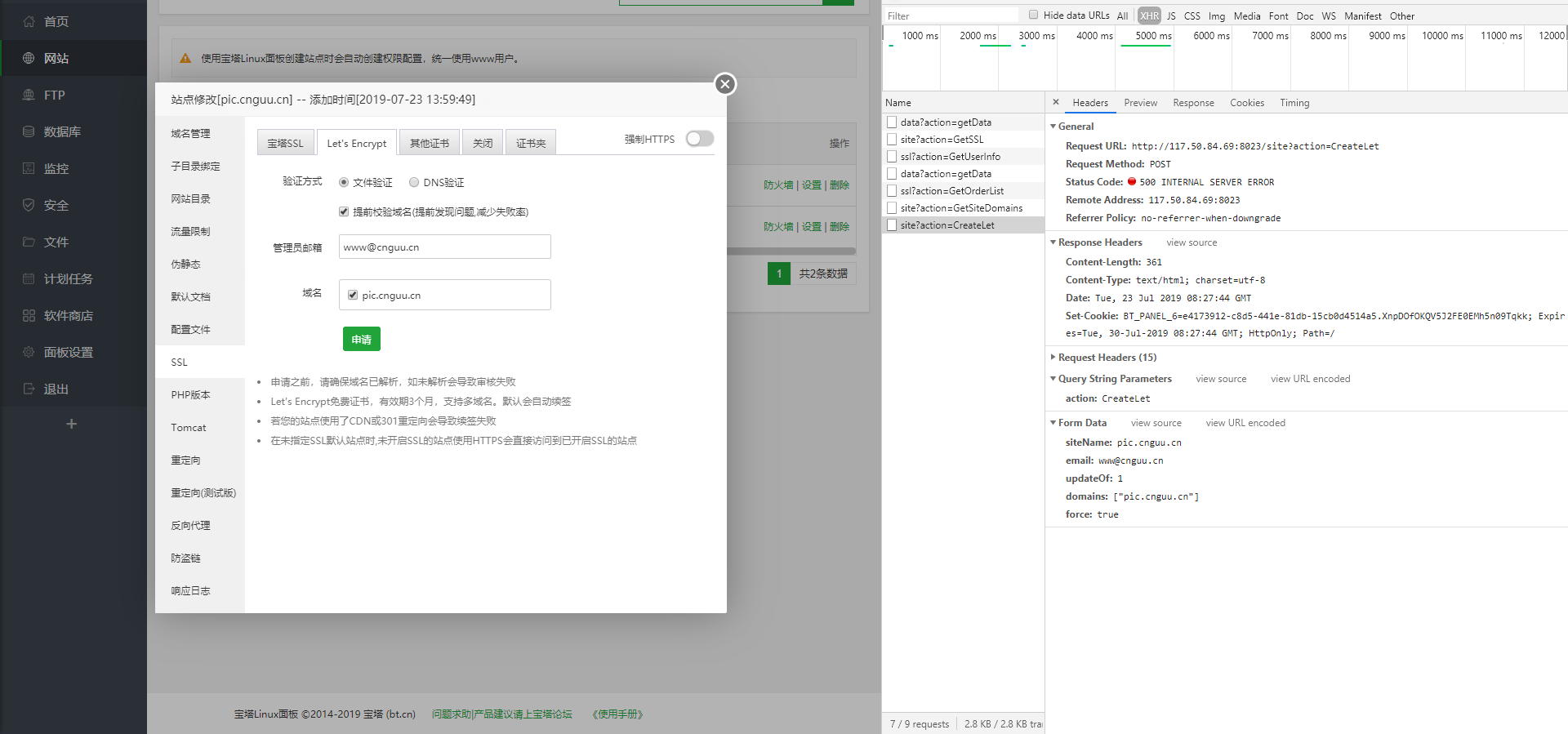Toggle the 强制HTTPS switch
Image resolution: width=1568 pixels, height=734 pixels.
point(700,139)
